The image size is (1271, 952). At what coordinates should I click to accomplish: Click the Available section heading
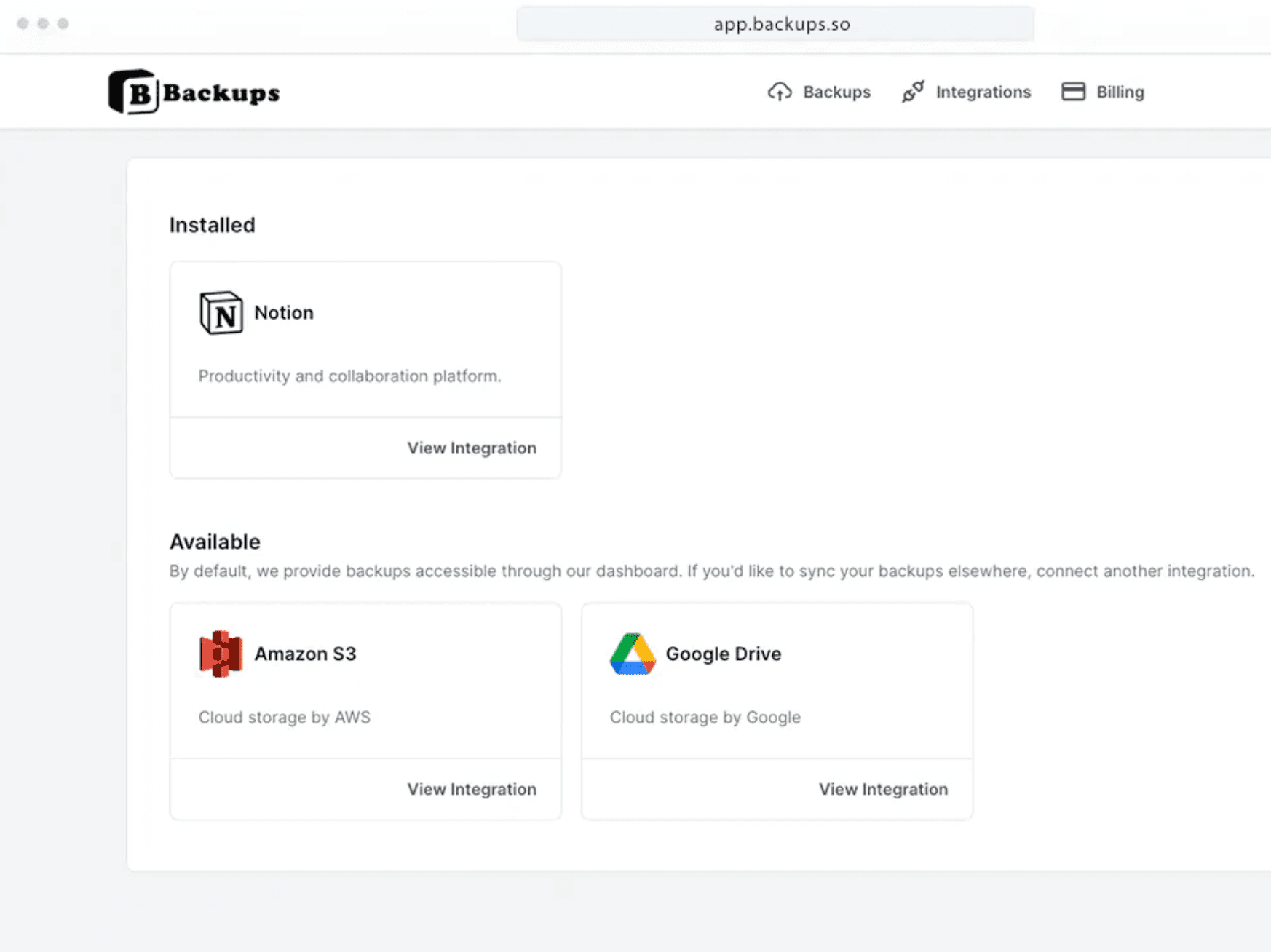click(215, 542)
